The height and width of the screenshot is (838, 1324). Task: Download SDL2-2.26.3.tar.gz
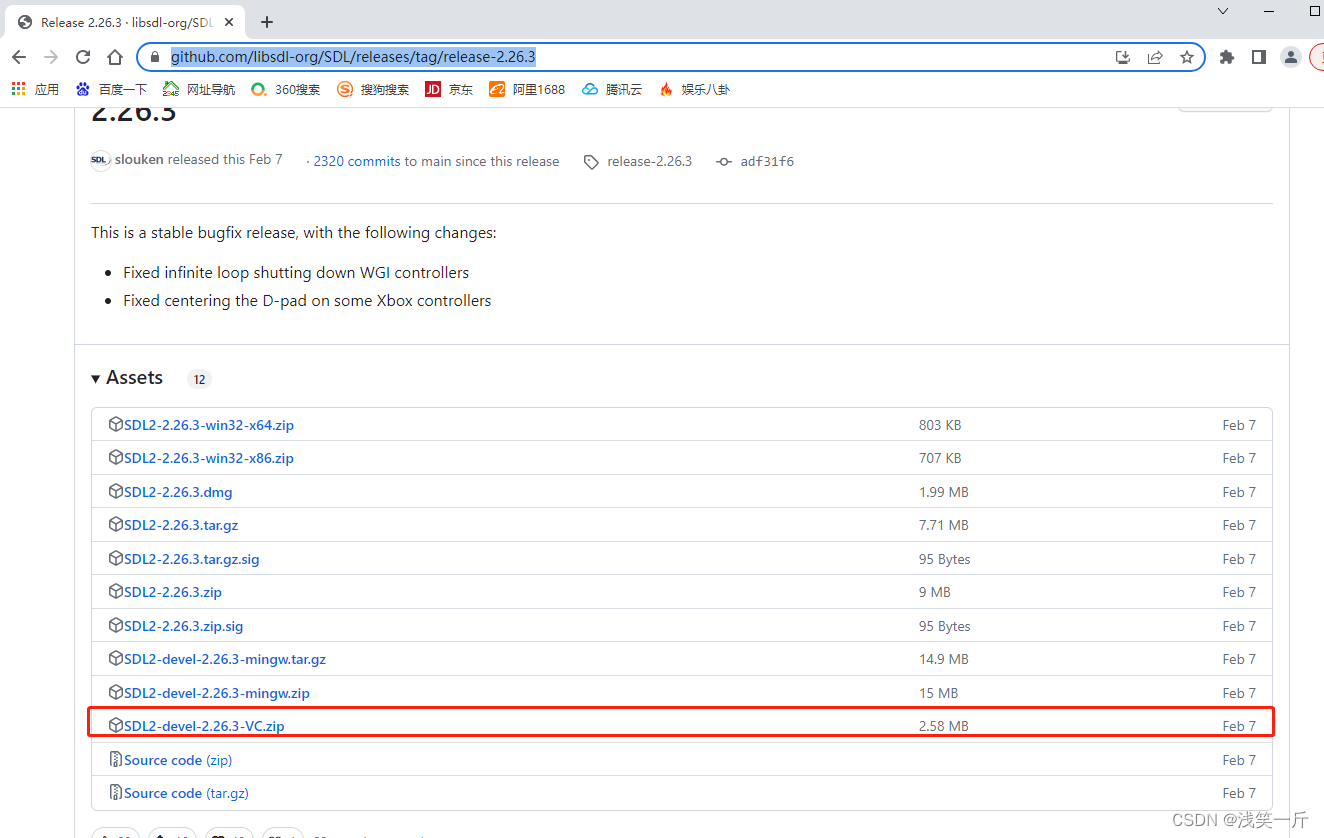(x=181, y=525)
